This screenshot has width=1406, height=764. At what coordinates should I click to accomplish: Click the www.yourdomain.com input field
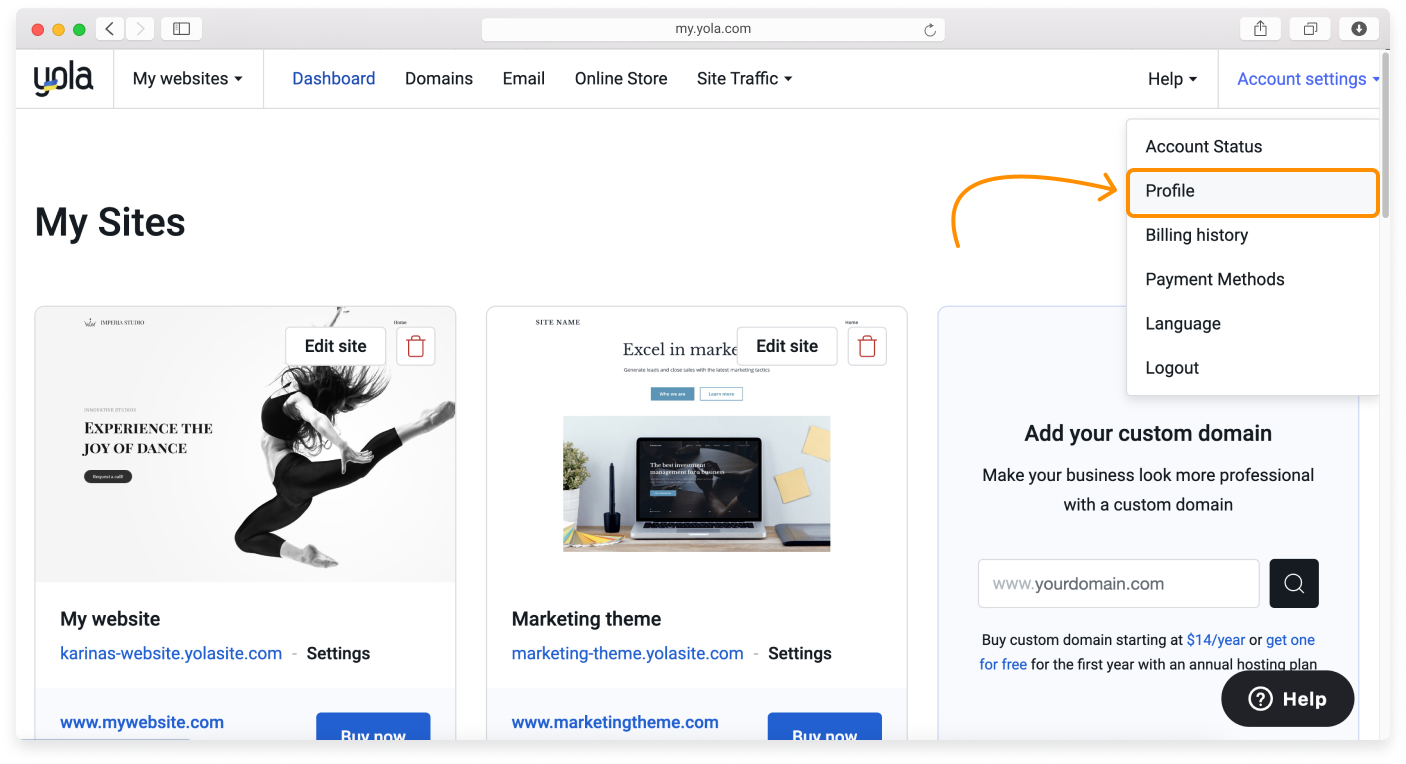pos(1117,583)
